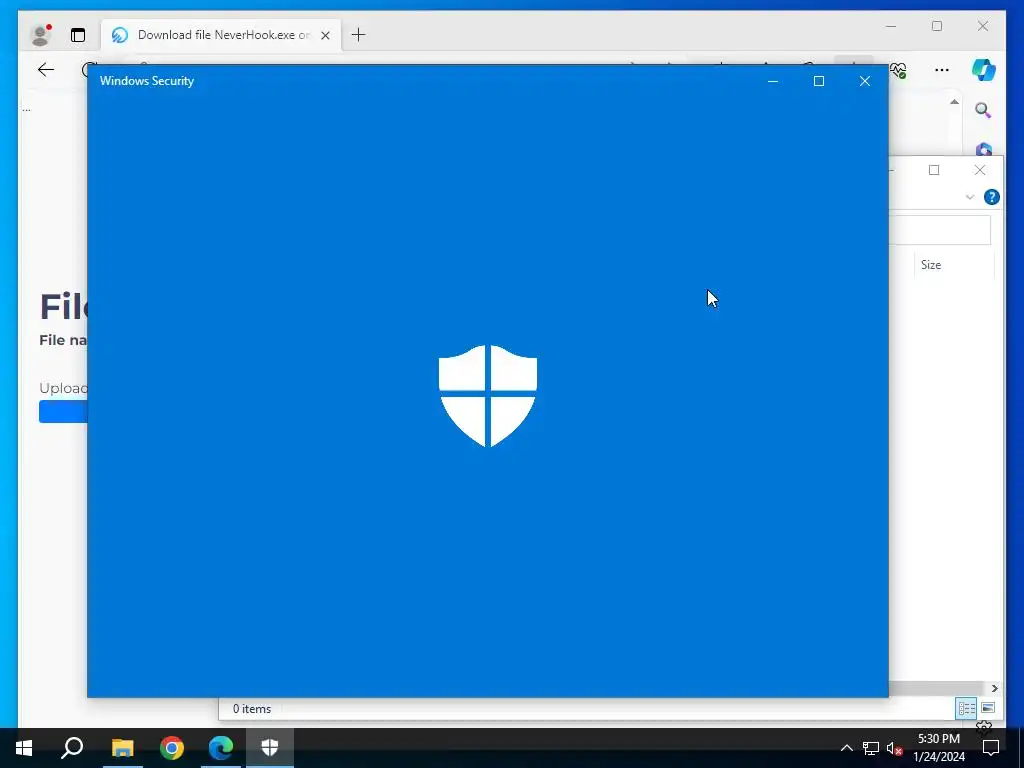Image resolution: width=1024 pixels, height=768 pixels.
Task: Open Edge Settings and more menu
Action: [x=942, y=70]
